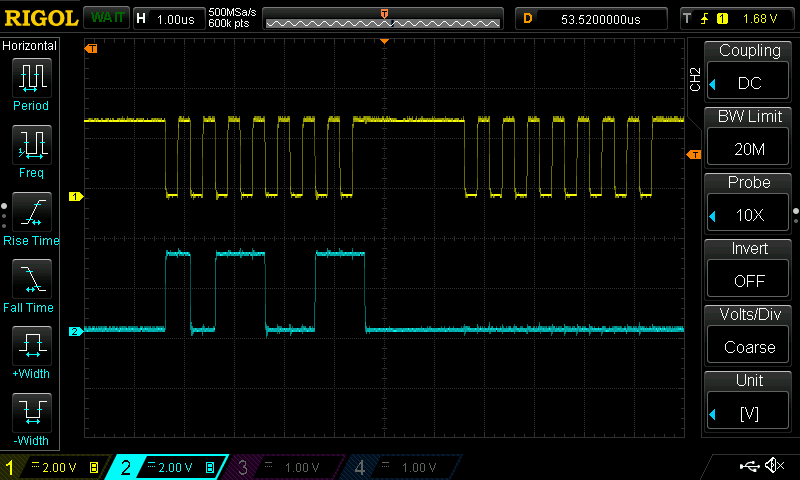
Task: Select channel 2 label at 2.00 V
Action: [168, 467]
